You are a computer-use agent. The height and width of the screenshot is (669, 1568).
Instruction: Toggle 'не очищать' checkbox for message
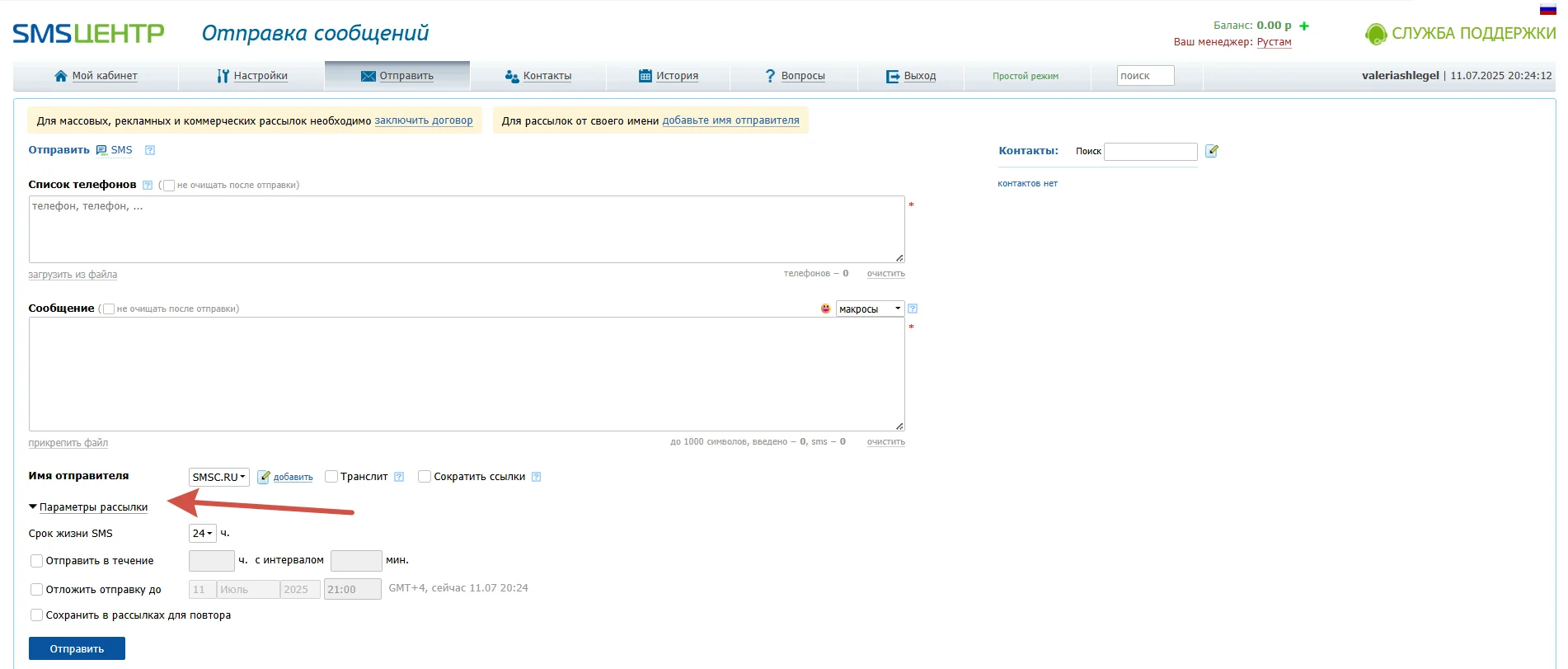(109, 309)
